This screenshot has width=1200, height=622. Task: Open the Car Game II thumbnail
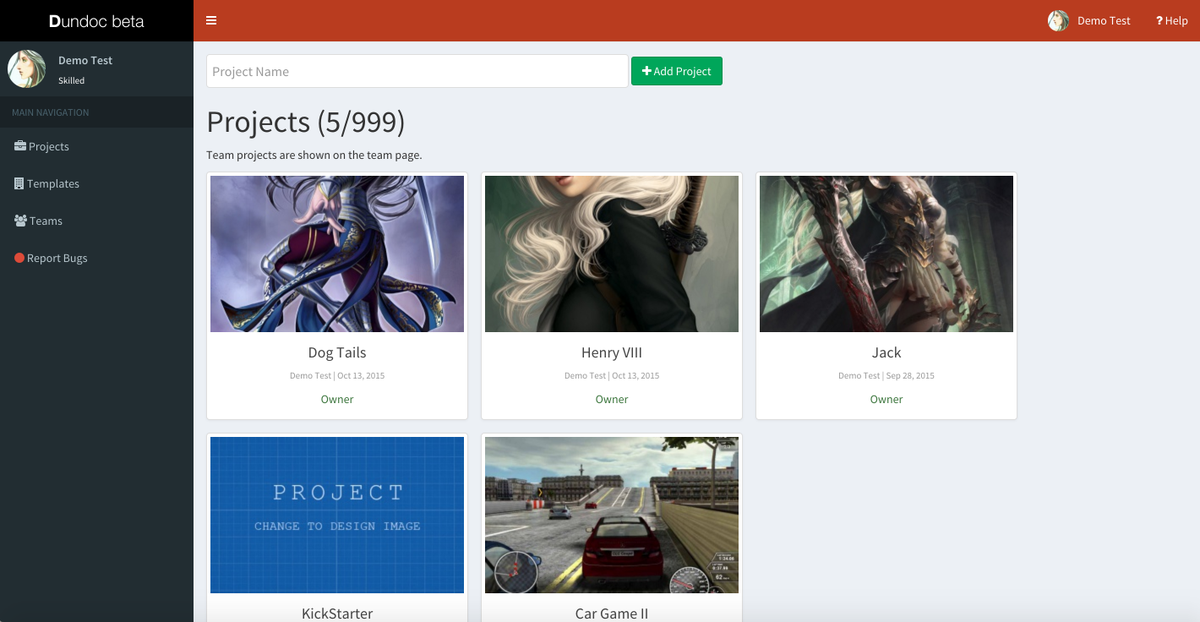click(612, 515)
